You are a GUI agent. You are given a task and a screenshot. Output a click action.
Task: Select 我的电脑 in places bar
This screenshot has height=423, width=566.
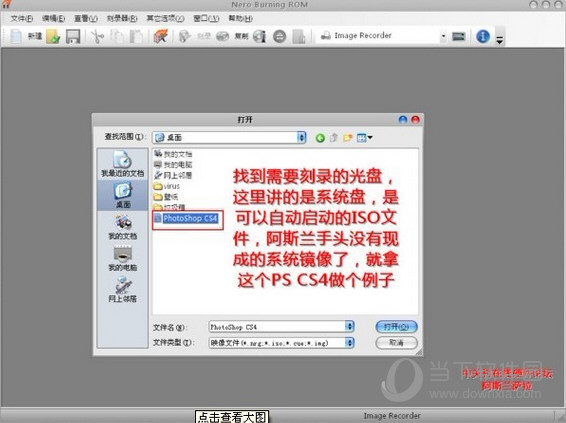pyautogui.click(x=123, y=258)
